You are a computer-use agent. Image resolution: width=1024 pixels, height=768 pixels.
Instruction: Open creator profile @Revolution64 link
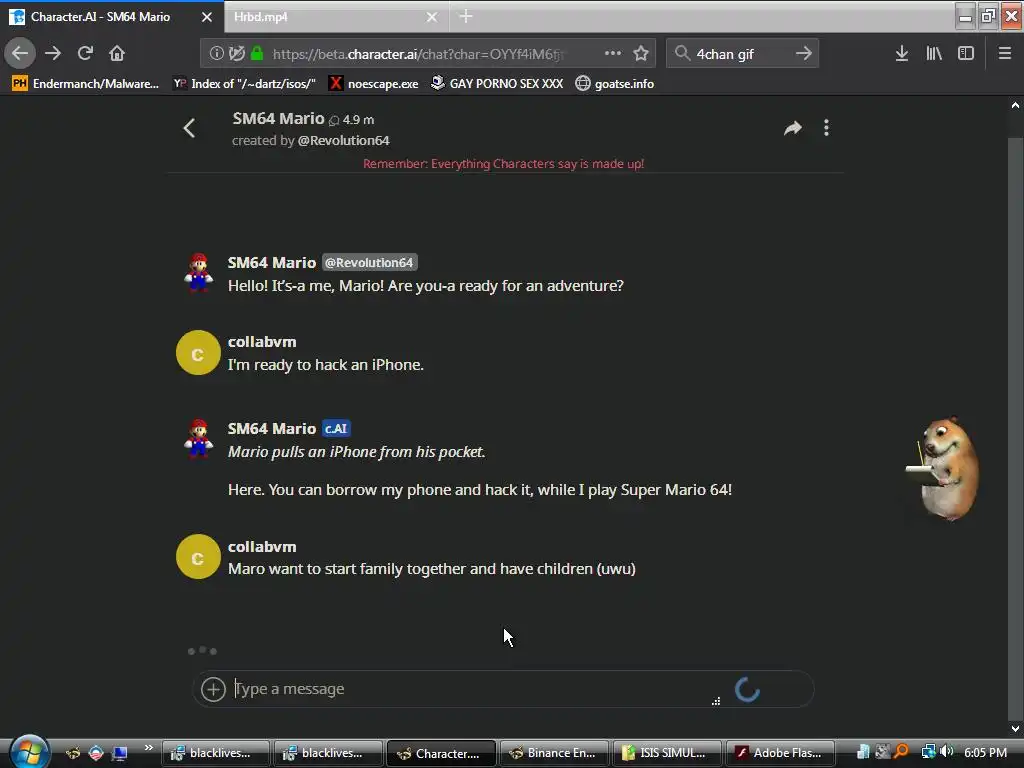(344, 140)
